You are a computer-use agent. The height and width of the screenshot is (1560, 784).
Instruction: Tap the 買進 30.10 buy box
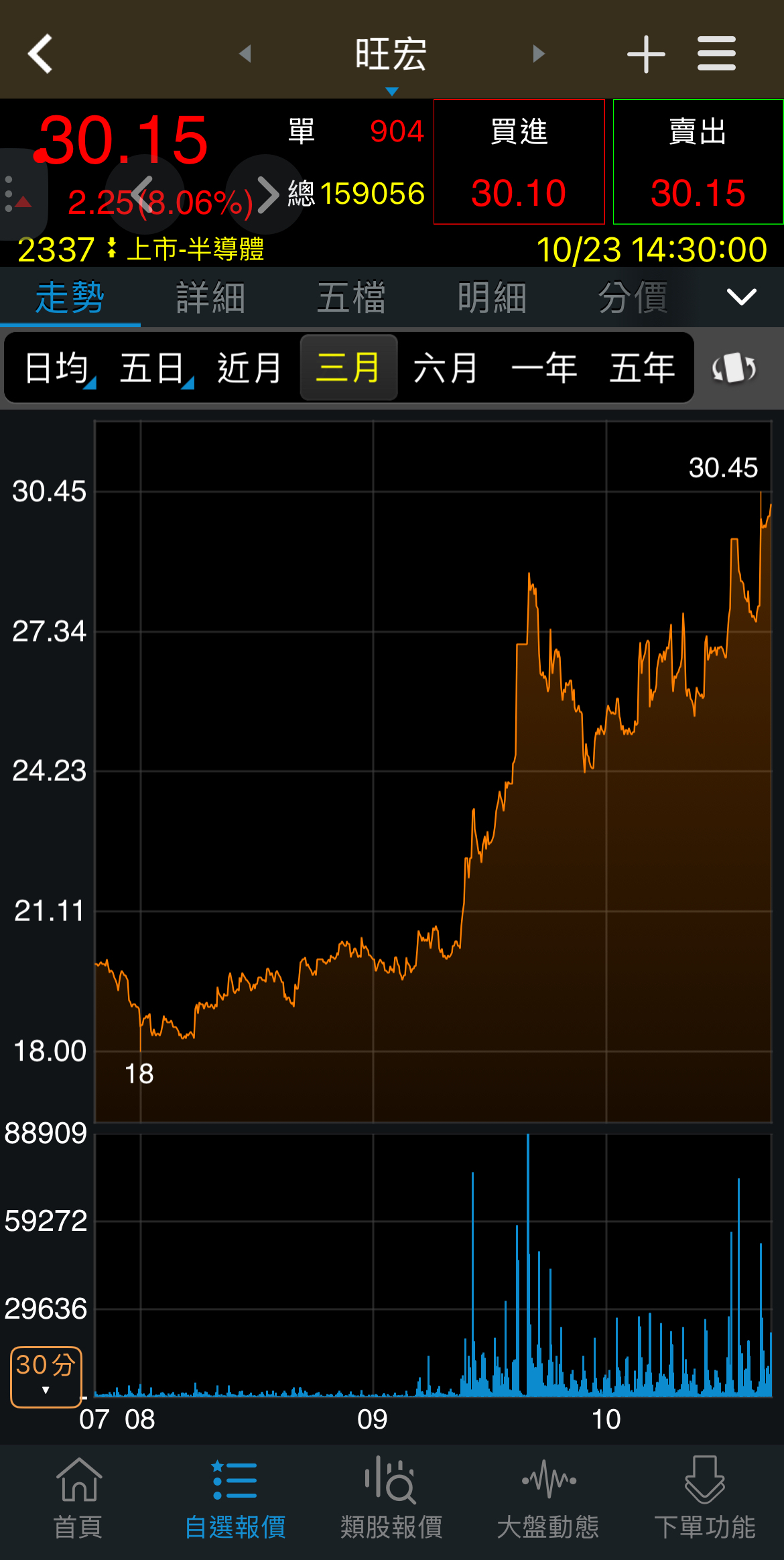pyautogui.click(x=519, y=162)
